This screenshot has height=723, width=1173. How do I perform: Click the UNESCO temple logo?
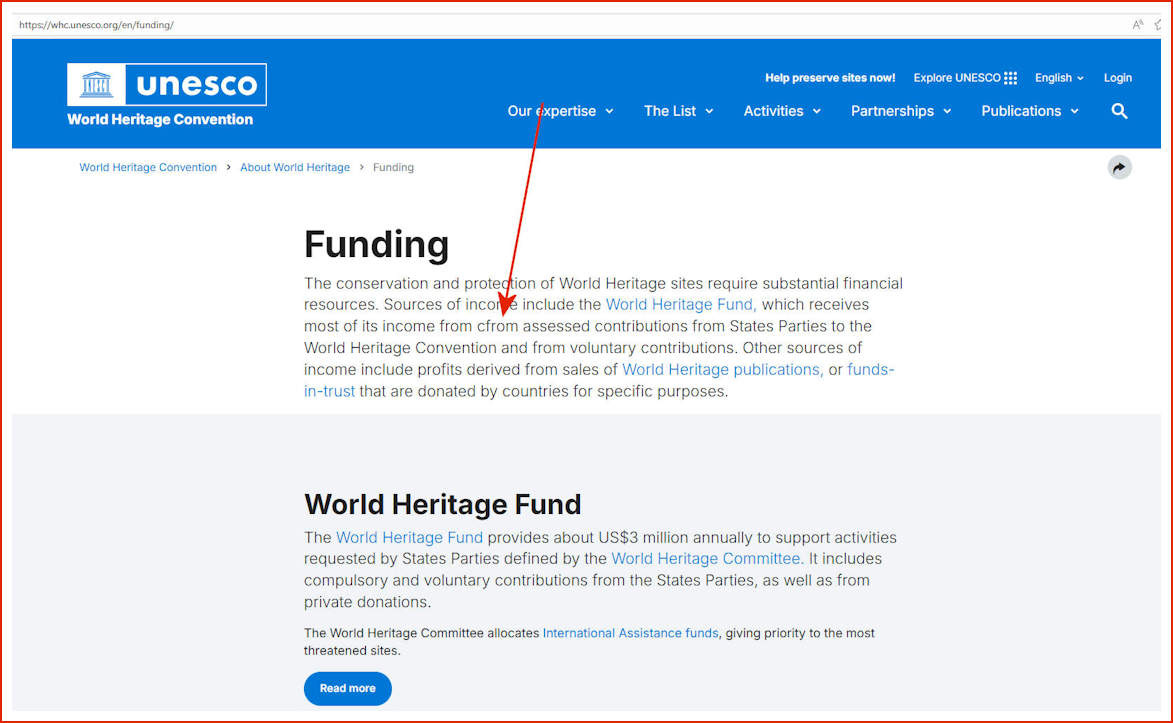96,85
